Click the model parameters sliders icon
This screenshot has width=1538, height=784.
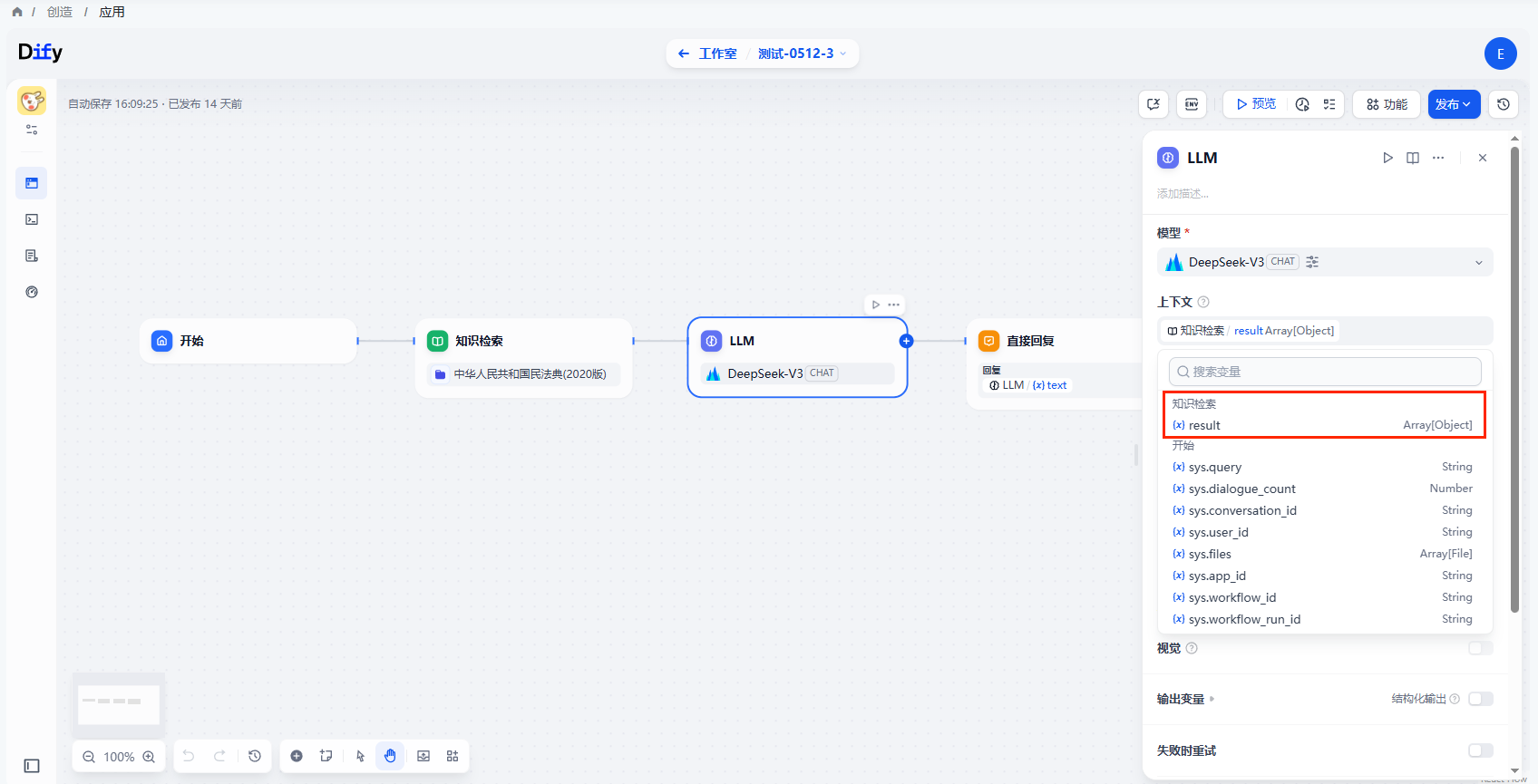[1312, 262]
